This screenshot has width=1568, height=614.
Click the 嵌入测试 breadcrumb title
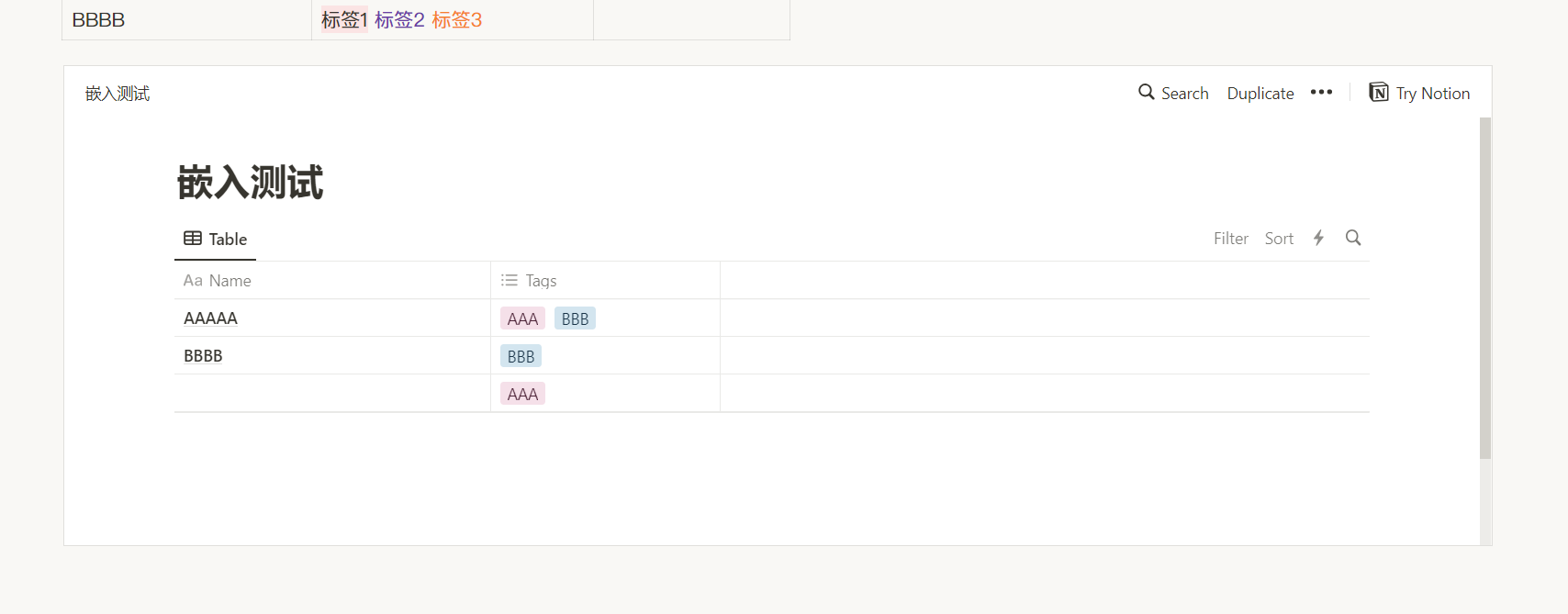click(118, 94)
